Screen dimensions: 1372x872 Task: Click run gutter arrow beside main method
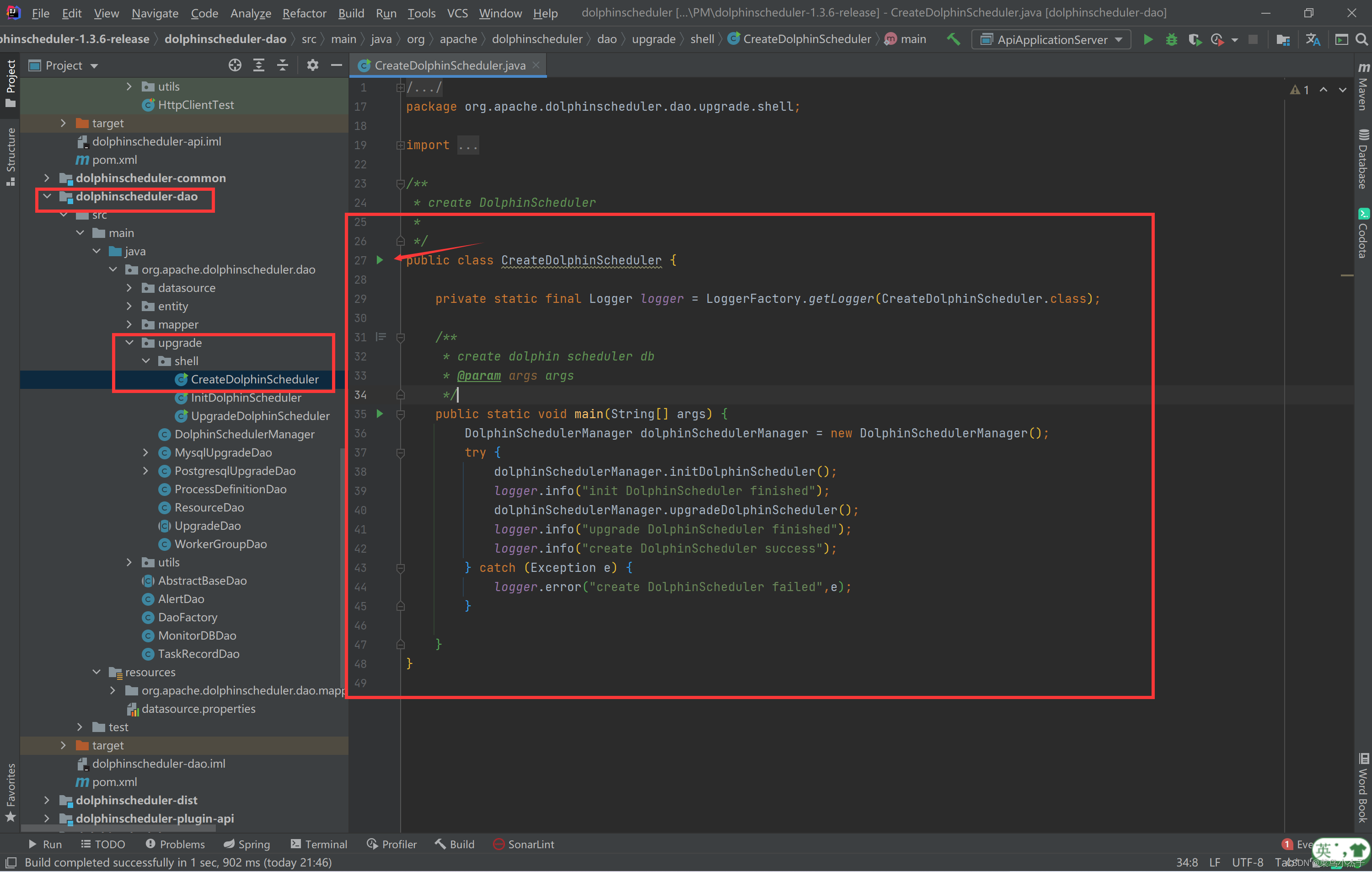coord(380,414)
